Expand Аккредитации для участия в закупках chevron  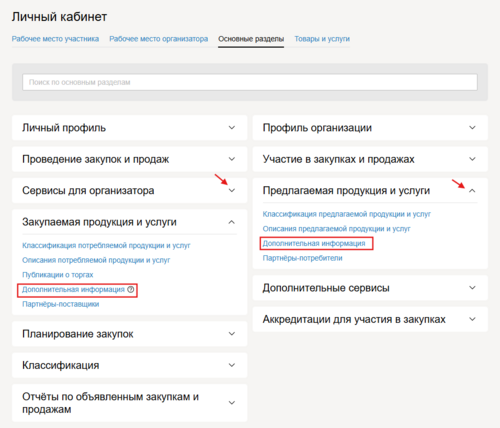pos(472,319)
